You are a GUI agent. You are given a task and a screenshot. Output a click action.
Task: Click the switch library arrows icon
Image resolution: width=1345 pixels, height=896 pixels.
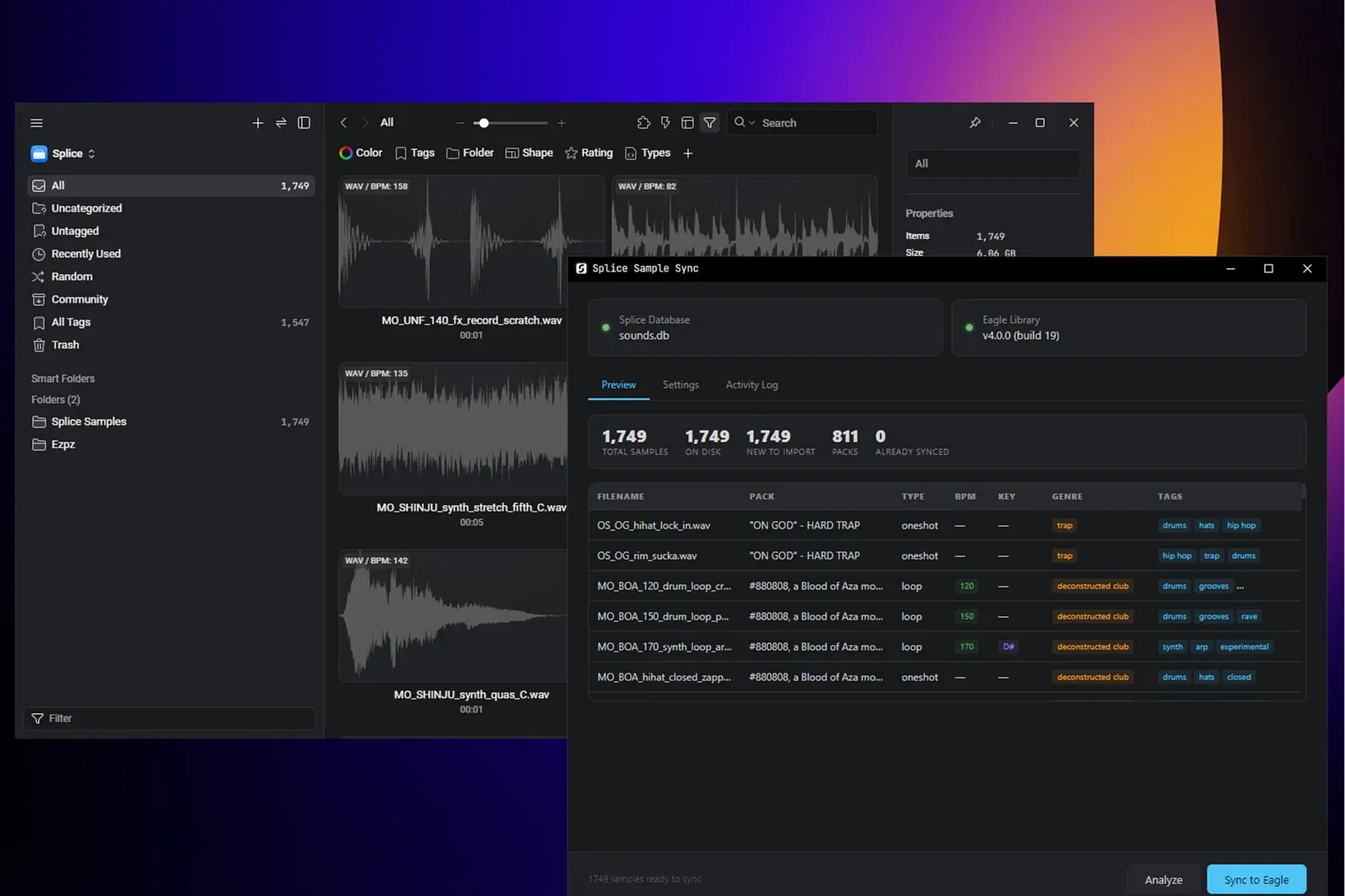[281, 123]
